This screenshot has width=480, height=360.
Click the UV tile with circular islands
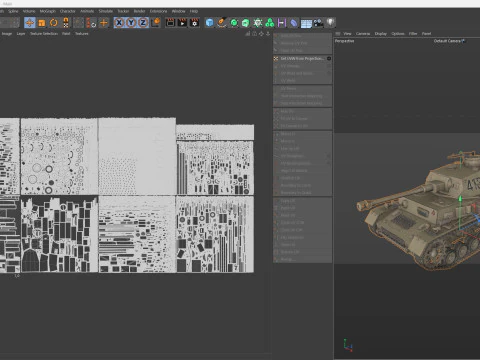[x=59, y=156]
